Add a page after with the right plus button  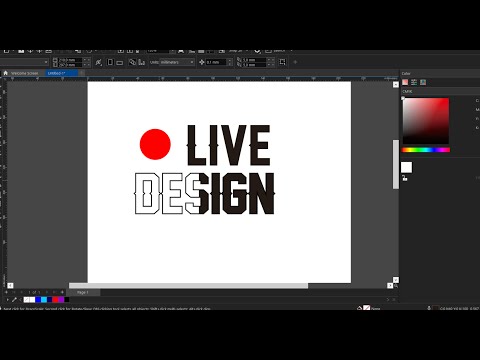(x=62, y=292)
